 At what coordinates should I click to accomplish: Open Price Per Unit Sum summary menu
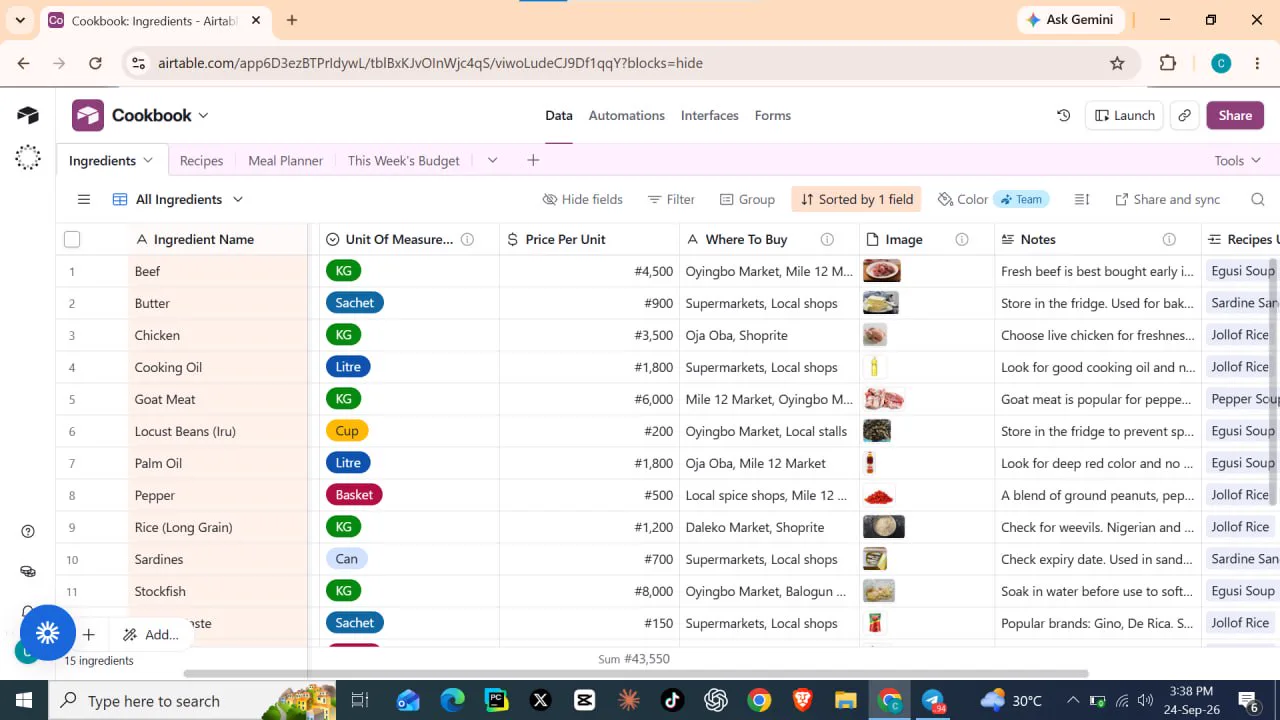634,659
